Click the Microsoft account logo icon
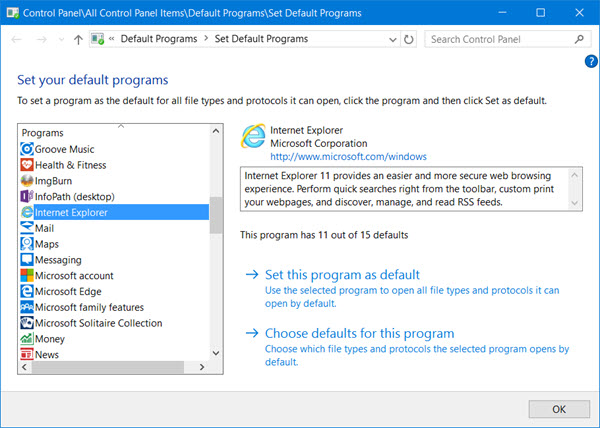 27,275
